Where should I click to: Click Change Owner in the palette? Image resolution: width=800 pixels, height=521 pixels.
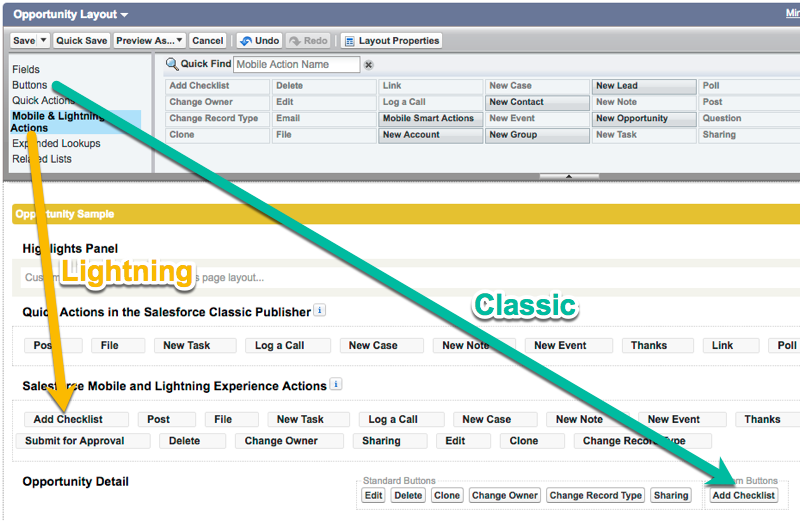click(217, 102)
